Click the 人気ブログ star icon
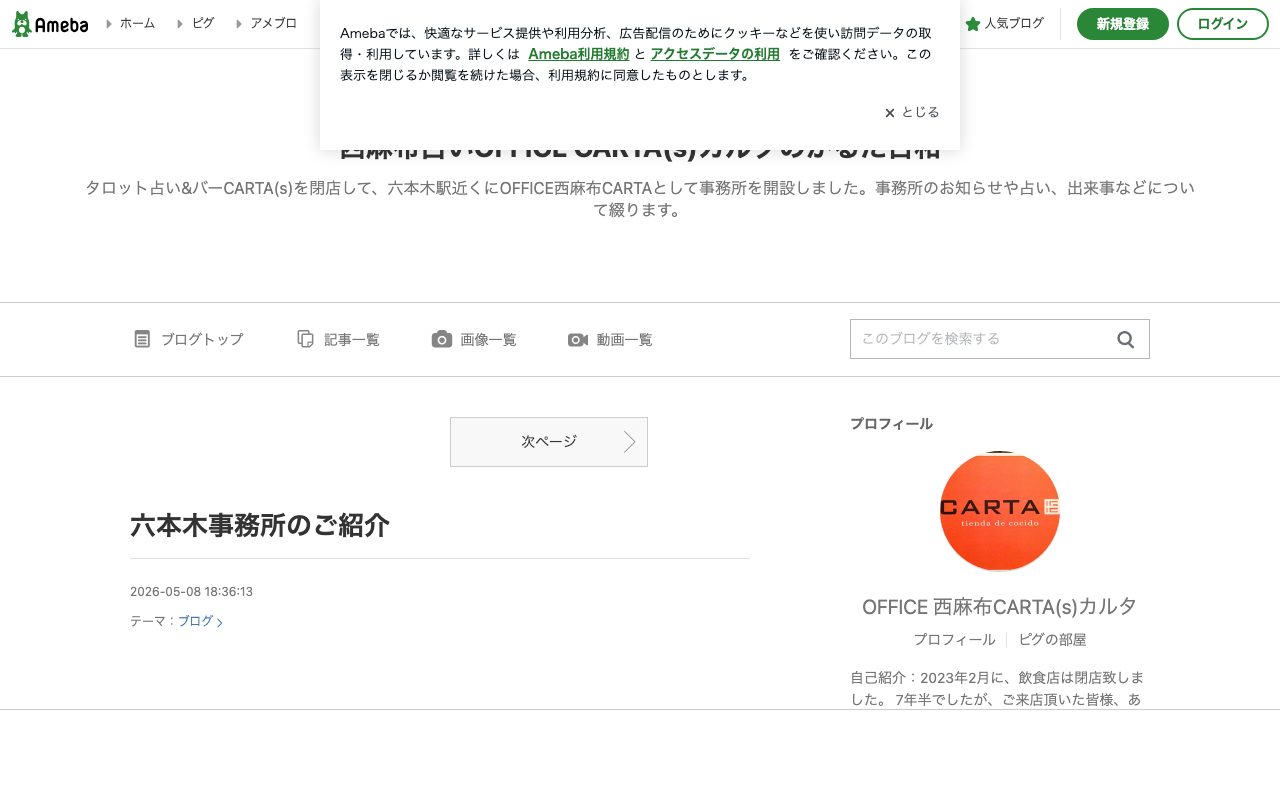The height and width of the screenshot is (800, 1280). pos(973,24)
